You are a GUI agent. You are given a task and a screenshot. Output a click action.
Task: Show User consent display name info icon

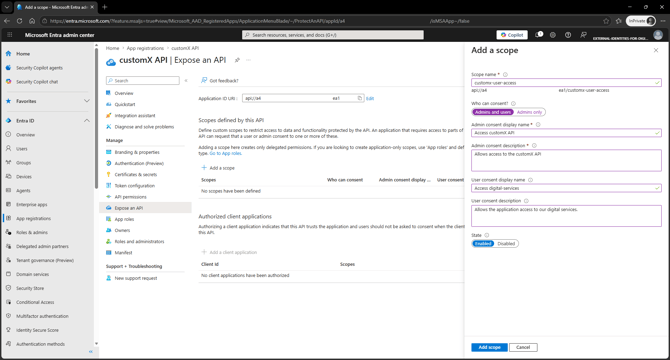coord(530,180)
